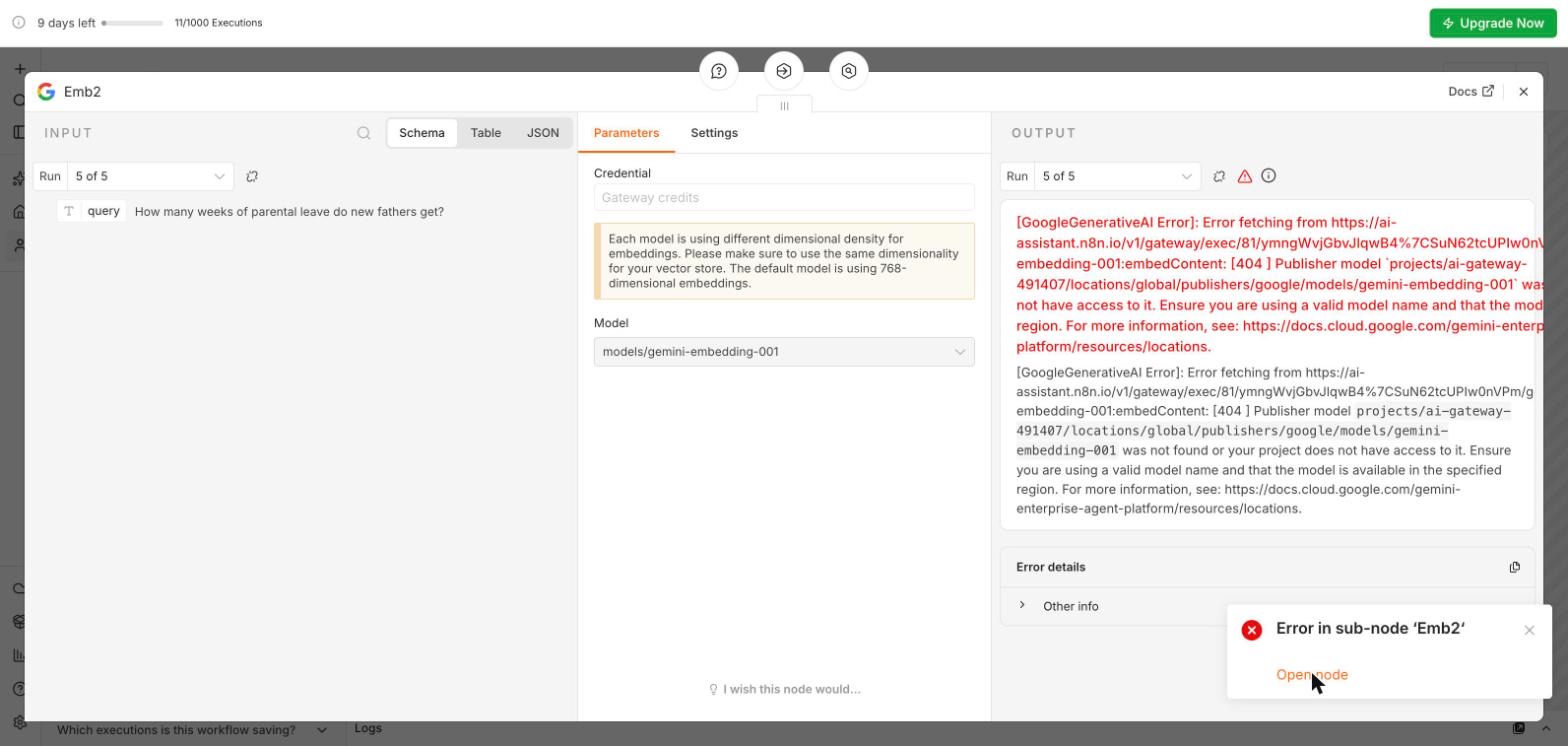Click the hexagon magnifier icon above the panel

[849, 71]
